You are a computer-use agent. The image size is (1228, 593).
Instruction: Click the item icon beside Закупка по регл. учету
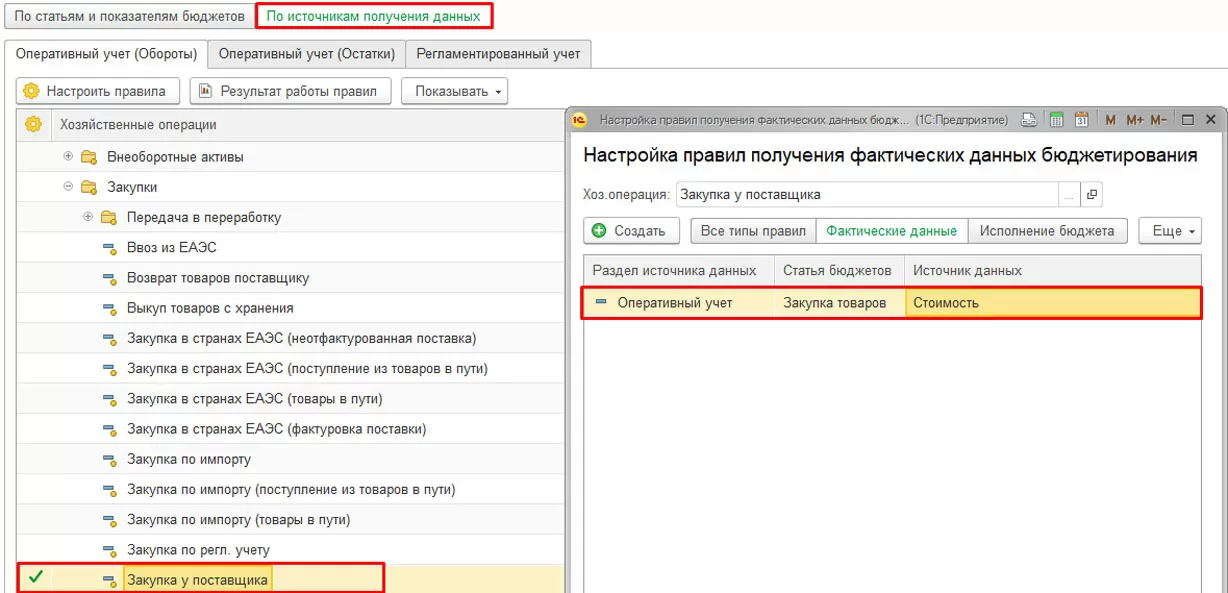[x=109, y=550]
